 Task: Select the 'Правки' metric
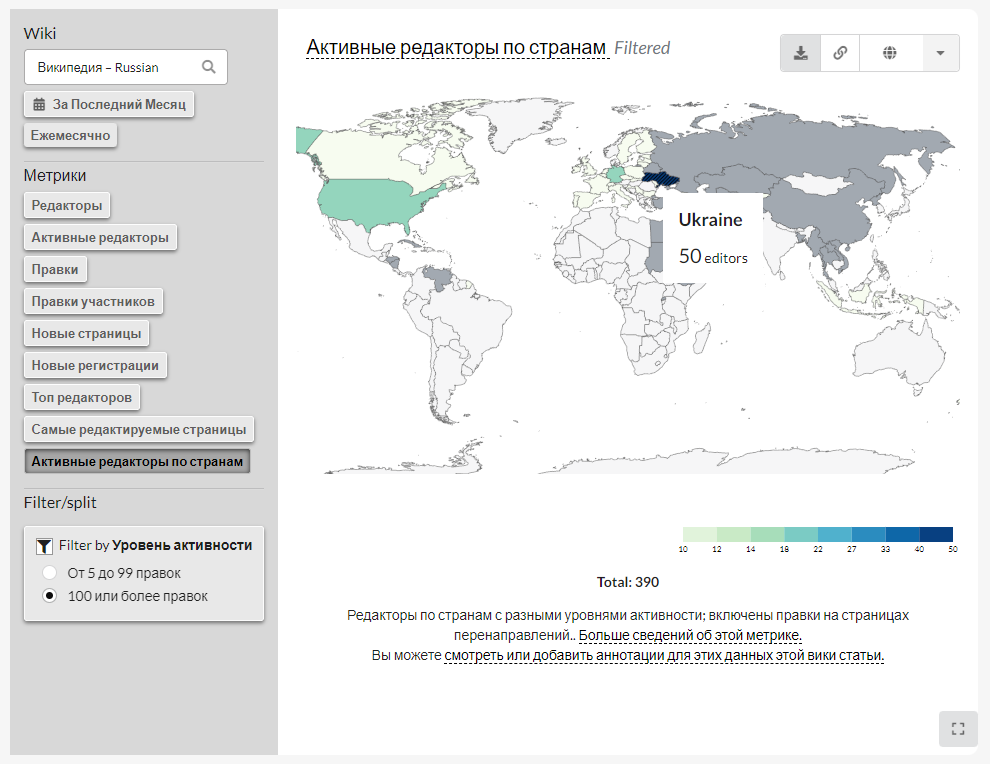tap(55, 270)
